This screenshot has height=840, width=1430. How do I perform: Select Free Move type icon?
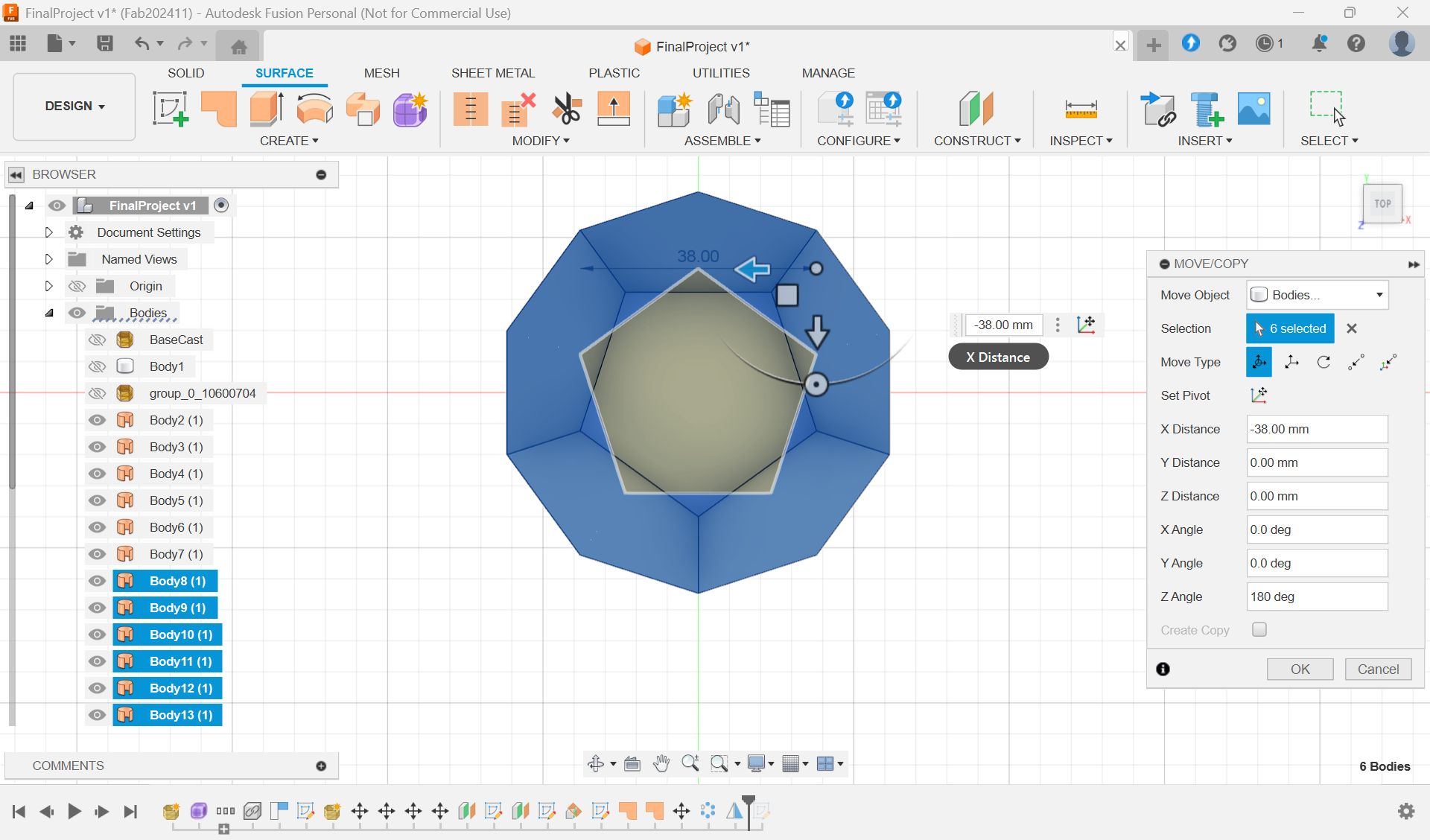1259,362
